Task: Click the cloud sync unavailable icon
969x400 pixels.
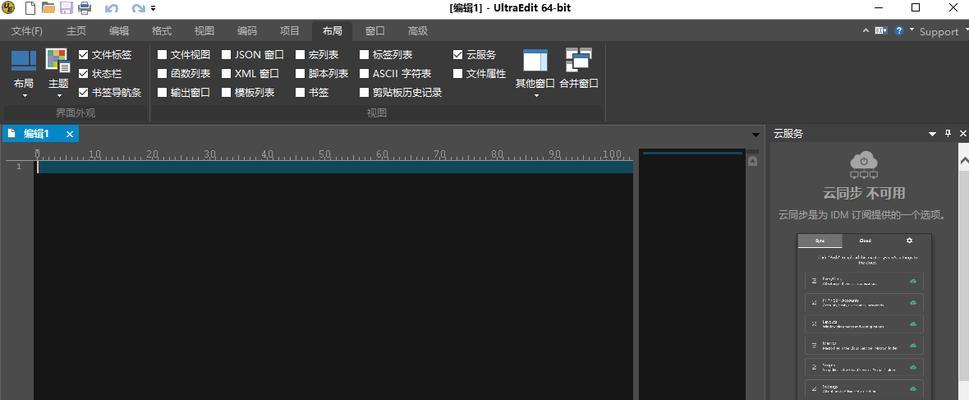Action: [864, 166]
